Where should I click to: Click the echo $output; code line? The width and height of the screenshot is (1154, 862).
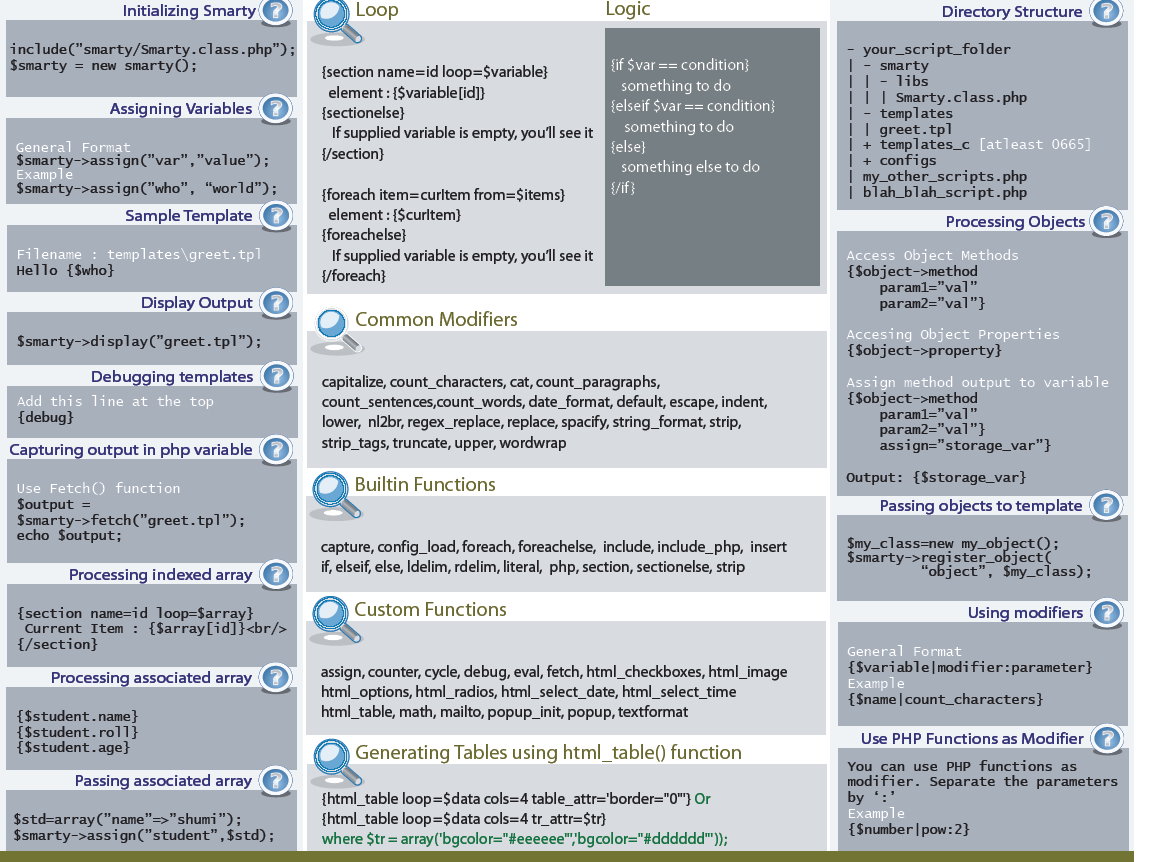69,536
